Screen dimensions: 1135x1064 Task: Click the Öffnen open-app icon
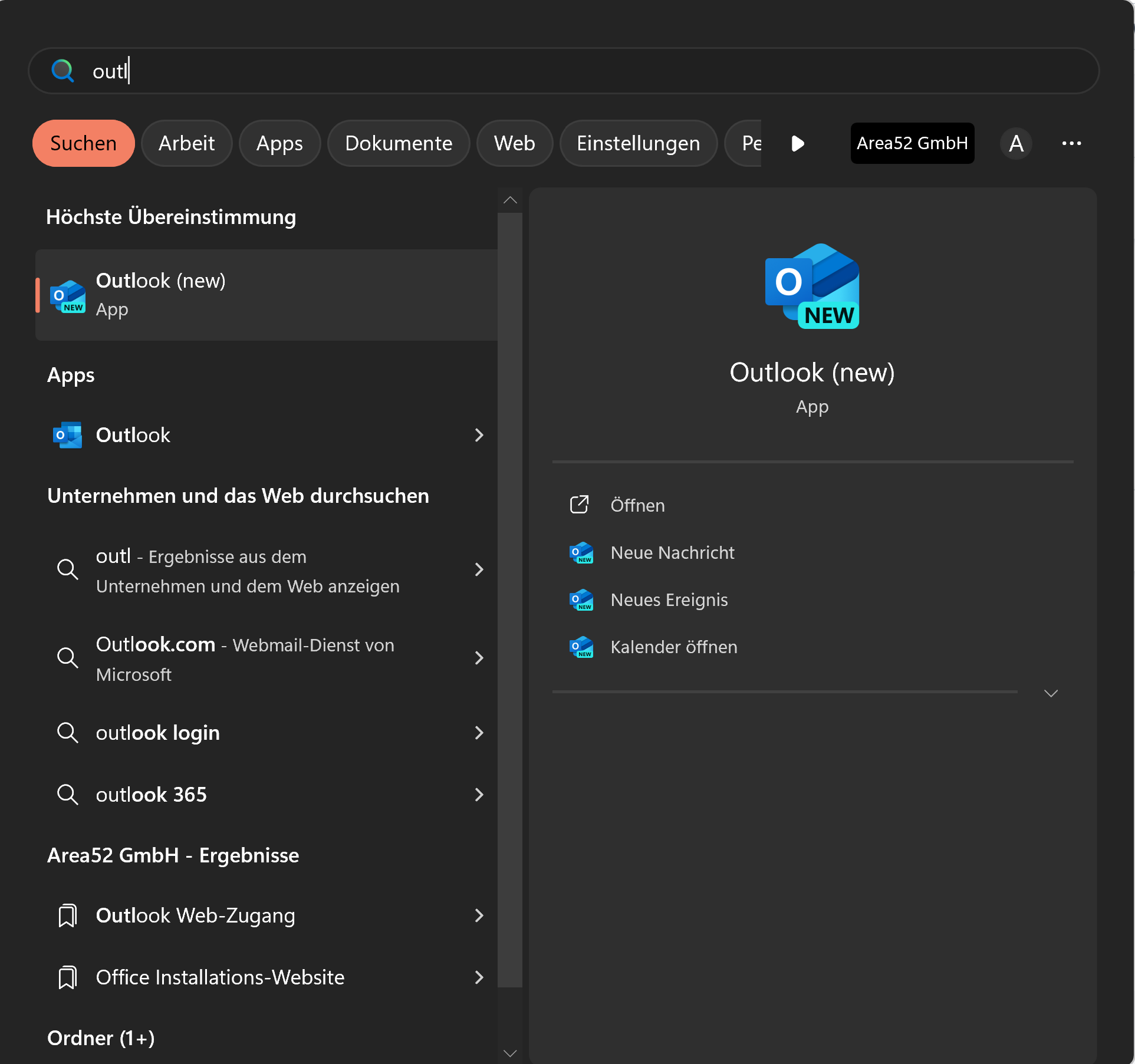(x=579, y=505)
